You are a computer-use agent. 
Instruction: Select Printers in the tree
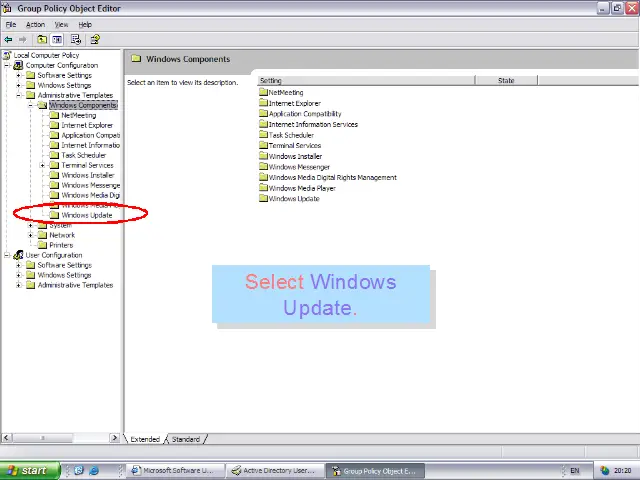tap(61, 245)
